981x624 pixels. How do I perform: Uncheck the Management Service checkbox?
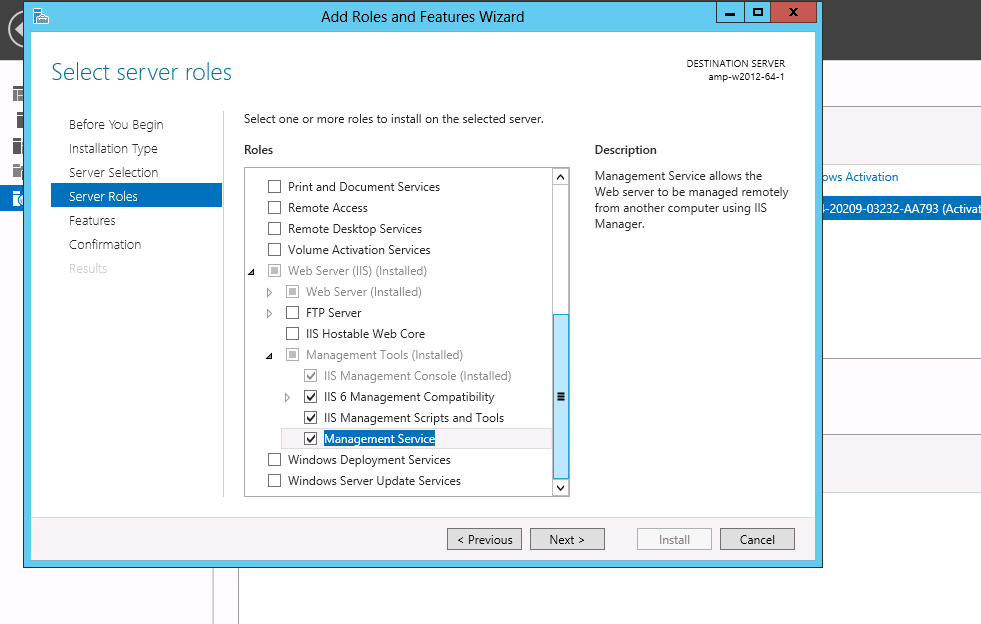point(310,438)
